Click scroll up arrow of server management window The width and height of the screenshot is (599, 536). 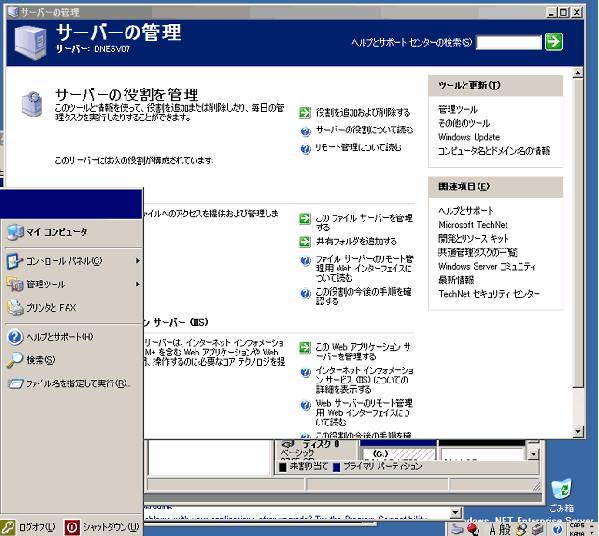coord(578,73)
